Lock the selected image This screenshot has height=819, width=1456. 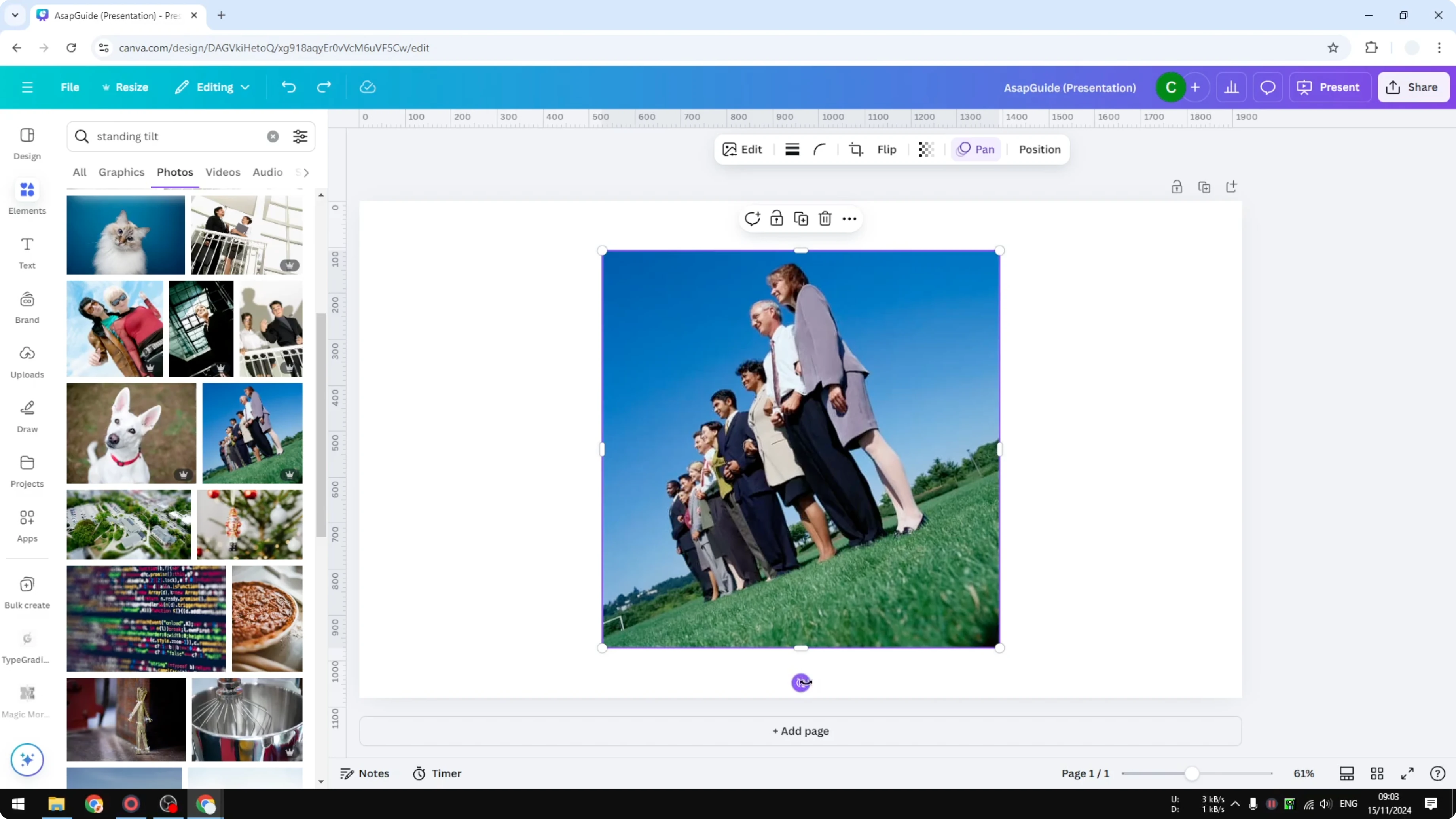pyautogui.click(x=777, y=218)
